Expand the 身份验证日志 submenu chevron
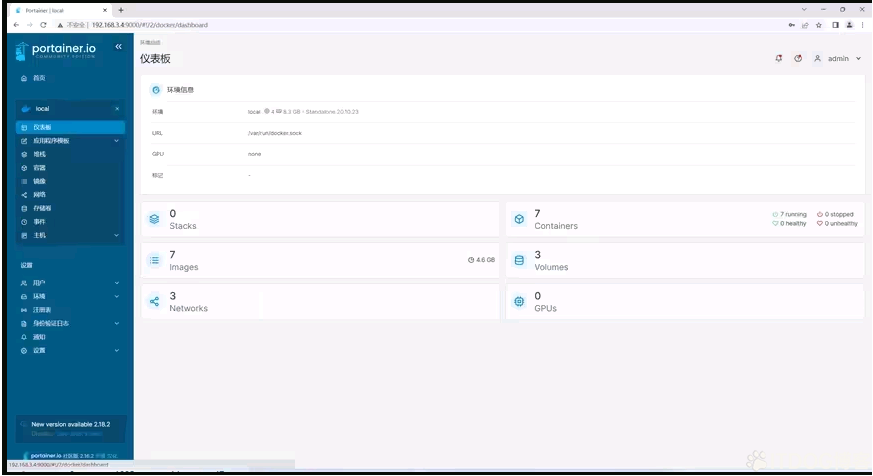 click(116, 323)
